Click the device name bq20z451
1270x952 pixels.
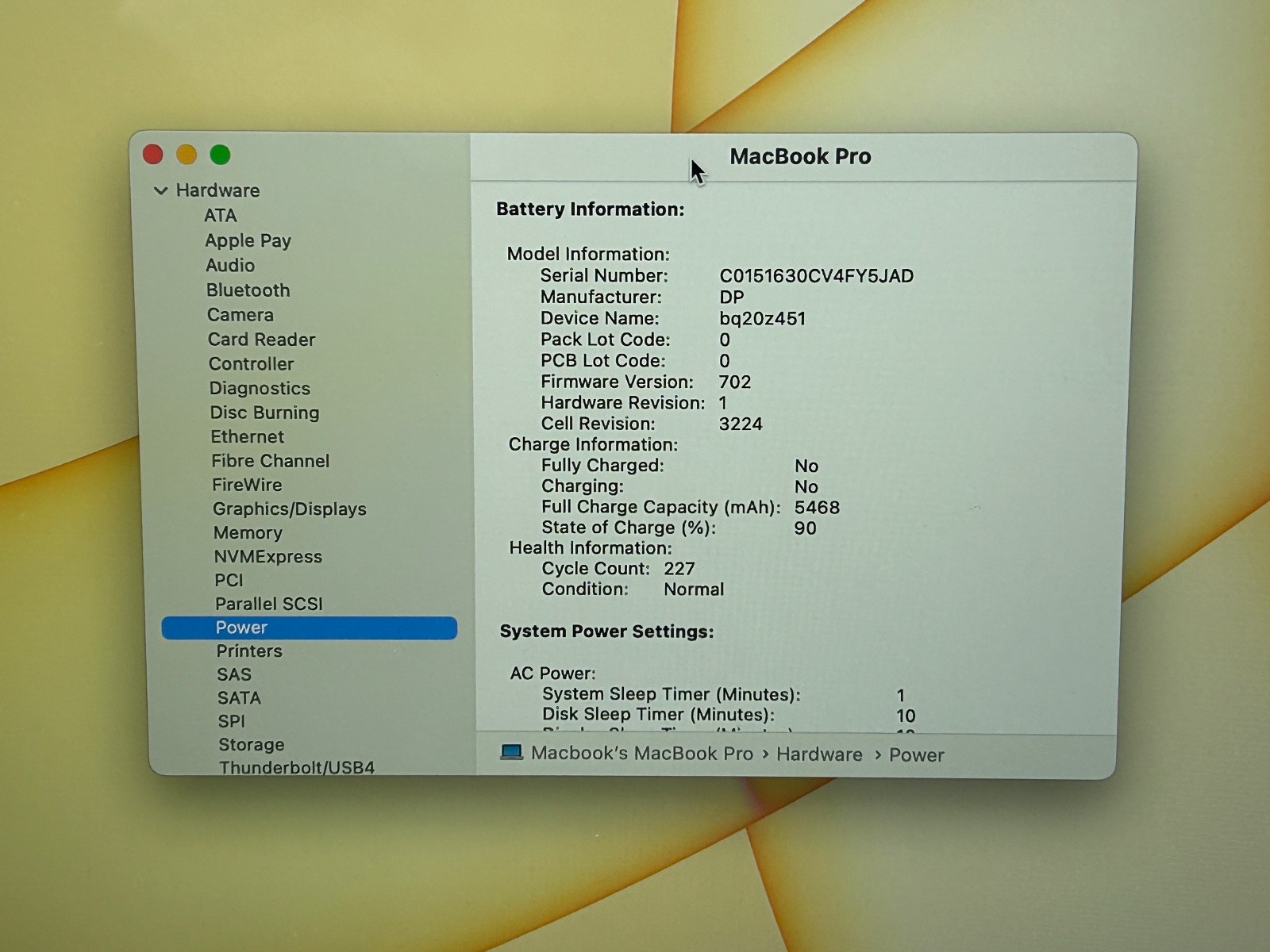(x=762, y=319)
